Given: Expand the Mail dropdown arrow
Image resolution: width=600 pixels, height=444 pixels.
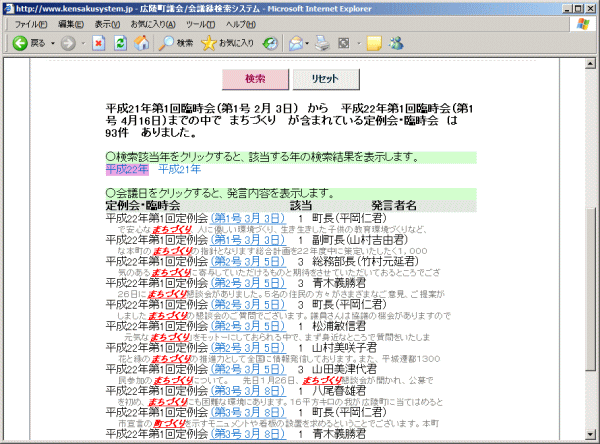Looking at the screenshot, I should coord(307,44).
